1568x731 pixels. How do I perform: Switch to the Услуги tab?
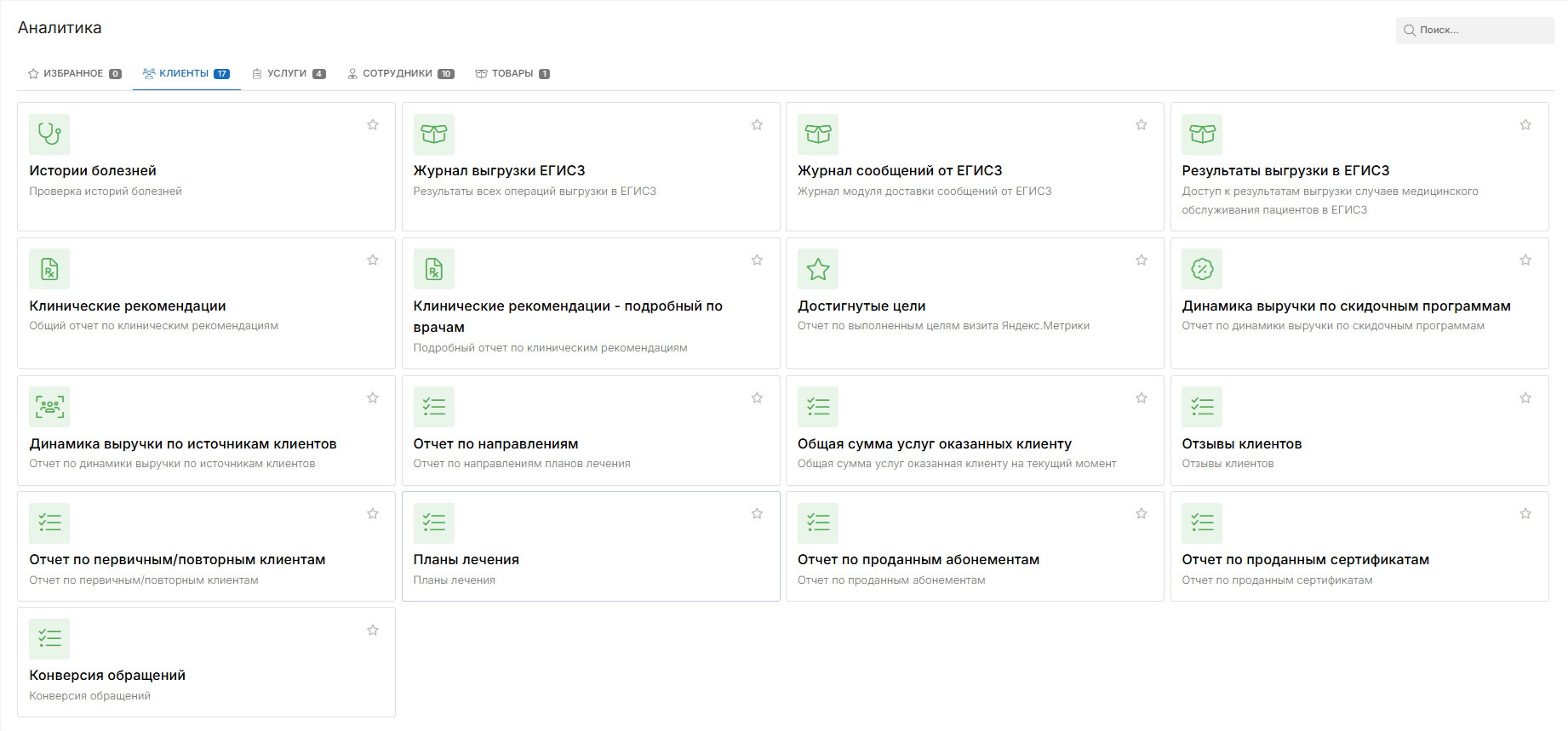point(288,74)
